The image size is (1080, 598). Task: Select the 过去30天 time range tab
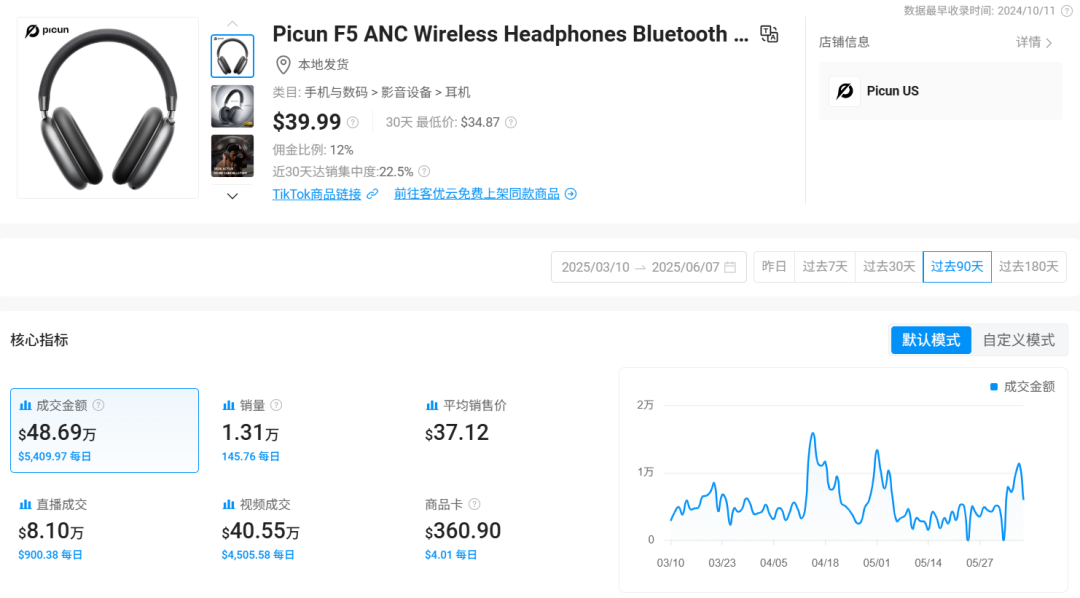click(889, 267)
